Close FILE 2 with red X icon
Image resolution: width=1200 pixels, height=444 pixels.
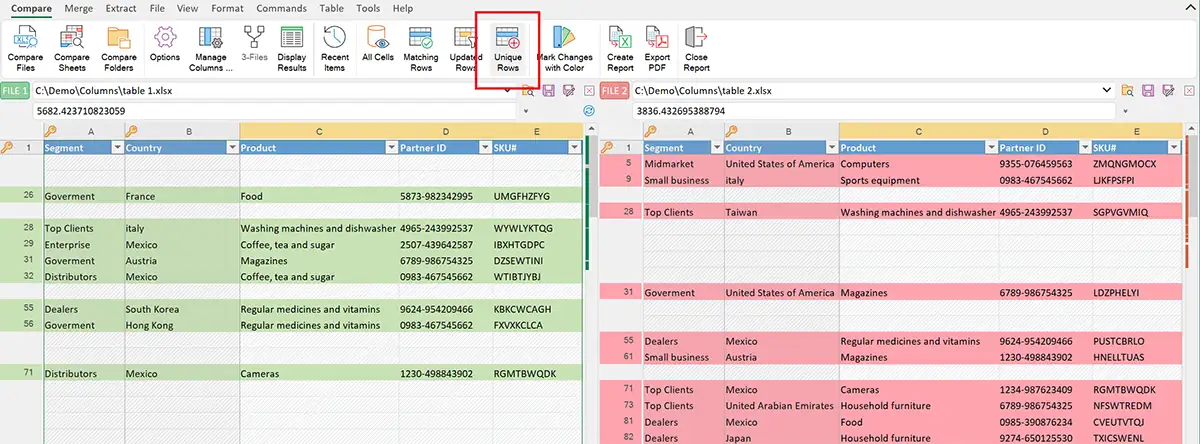[1189, 91]
